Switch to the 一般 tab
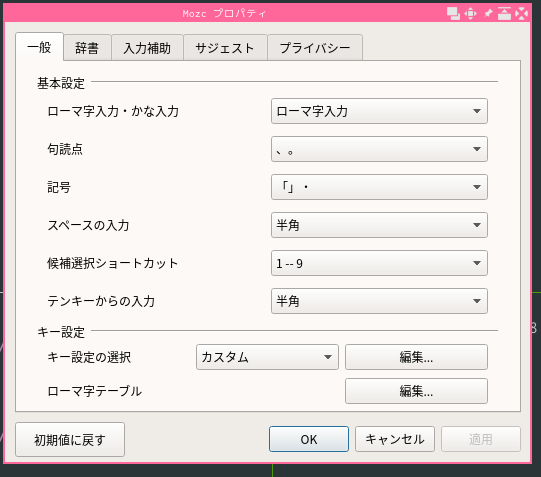541x477 pixels. point(39,47)
